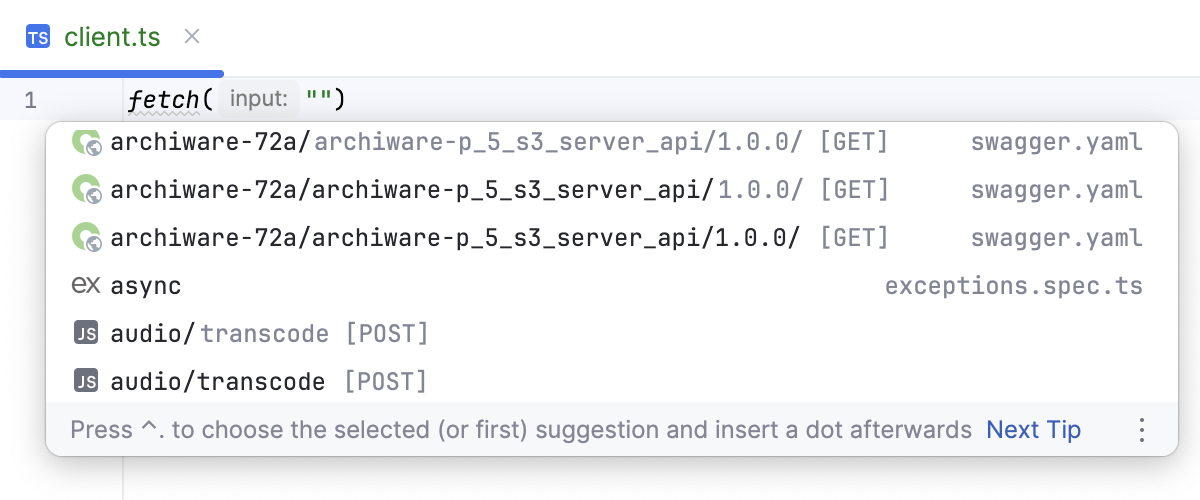Close the client.ts editor tab

pos(193,37)
